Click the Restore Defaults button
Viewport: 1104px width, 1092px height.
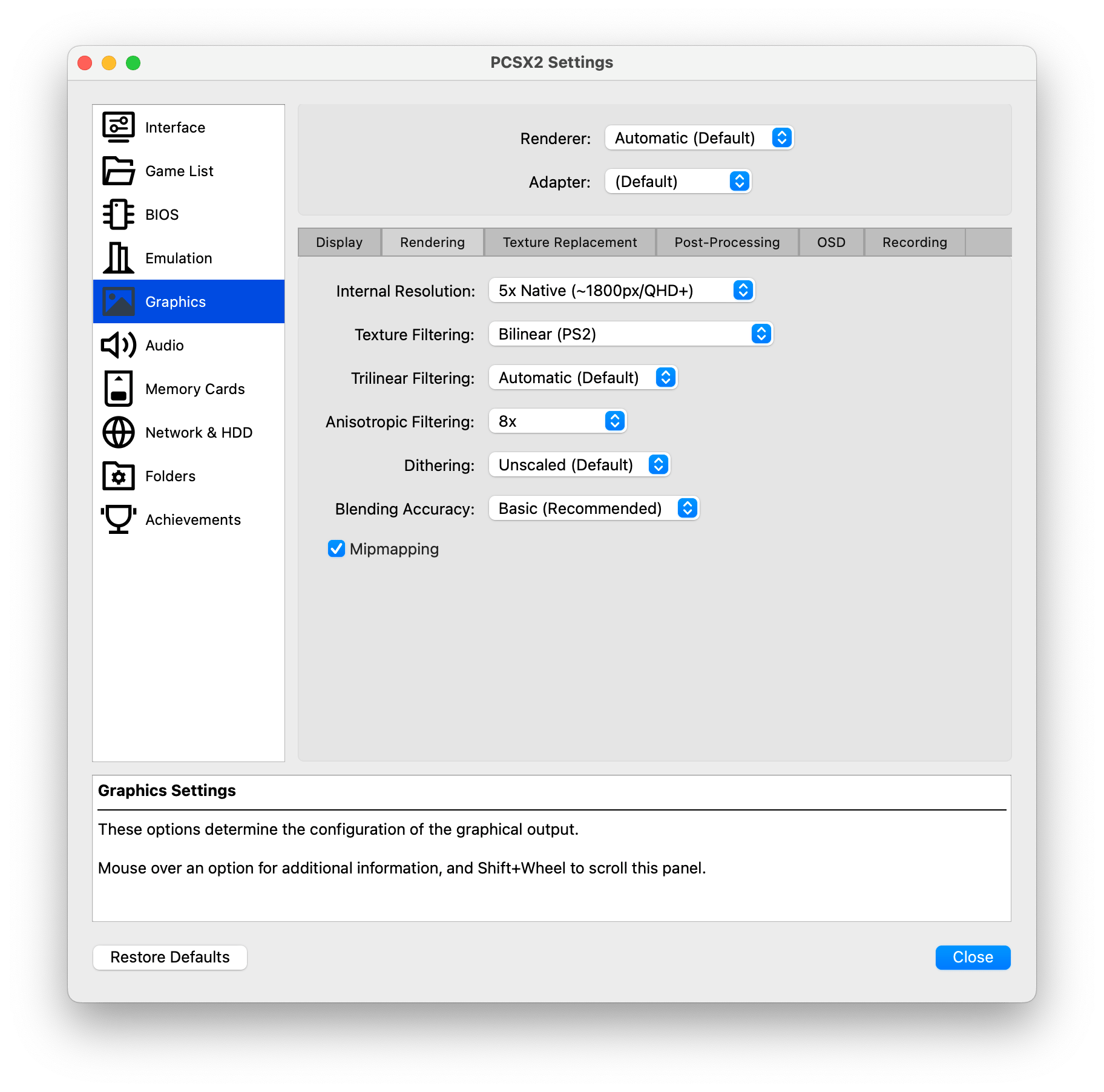tap(170, 957)
